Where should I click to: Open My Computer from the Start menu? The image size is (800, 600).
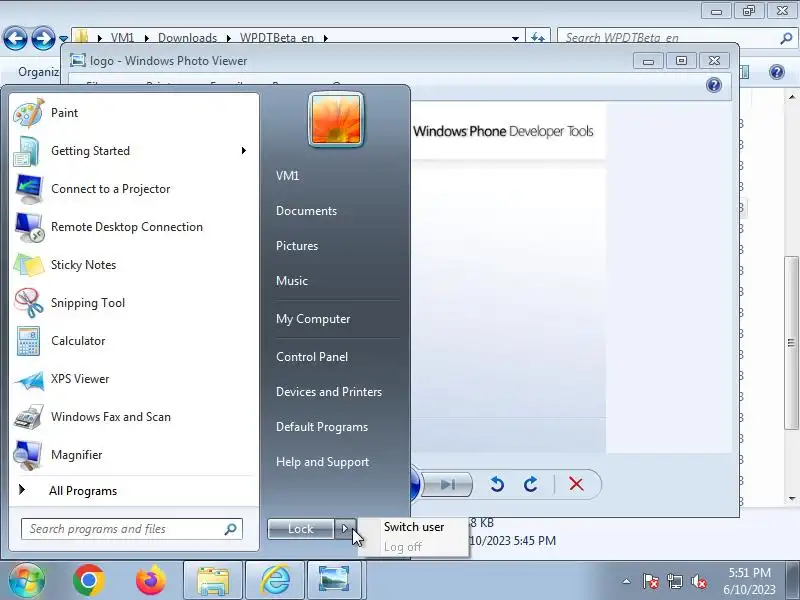click(313, 319)
